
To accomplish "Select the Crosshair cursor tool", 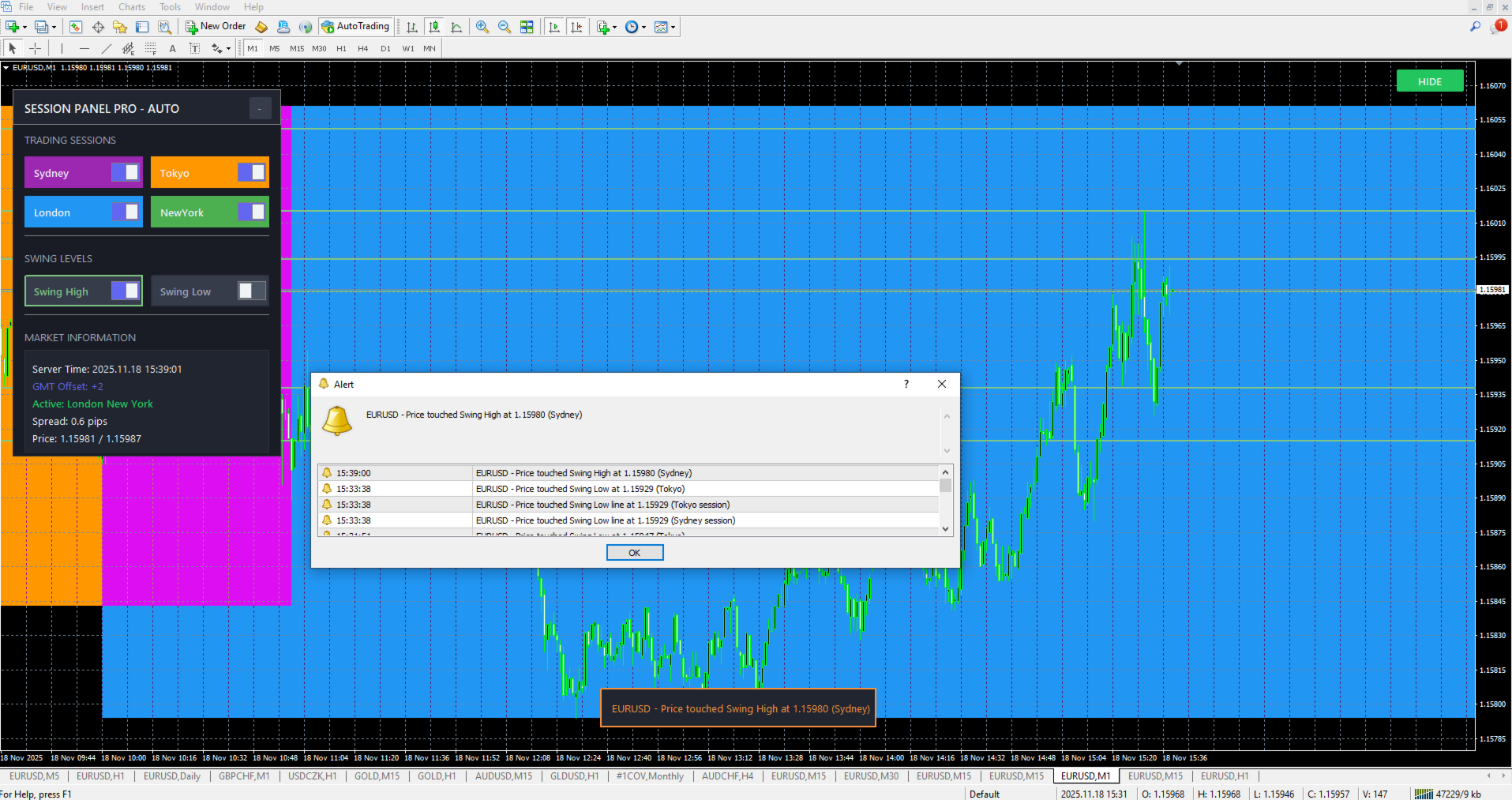I will pyautogui.click(x=35, y=48).
